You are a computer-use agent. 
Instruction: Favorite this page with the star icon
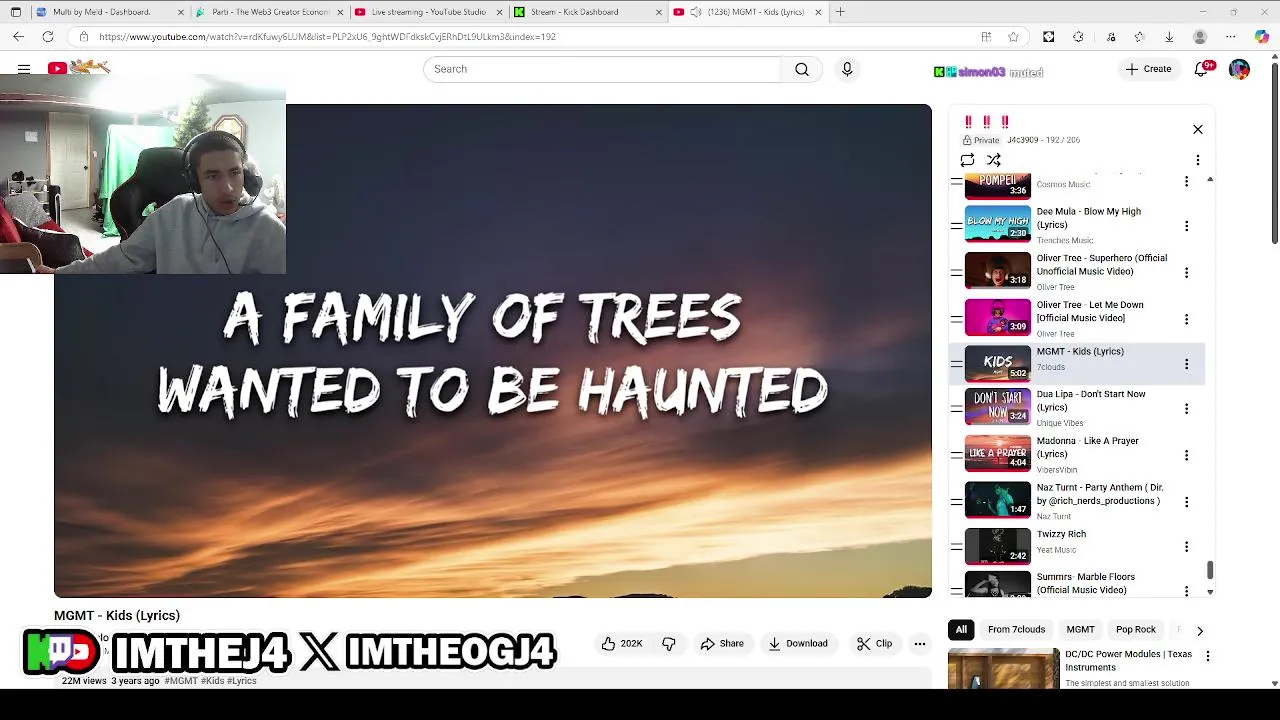(1013, 37)
